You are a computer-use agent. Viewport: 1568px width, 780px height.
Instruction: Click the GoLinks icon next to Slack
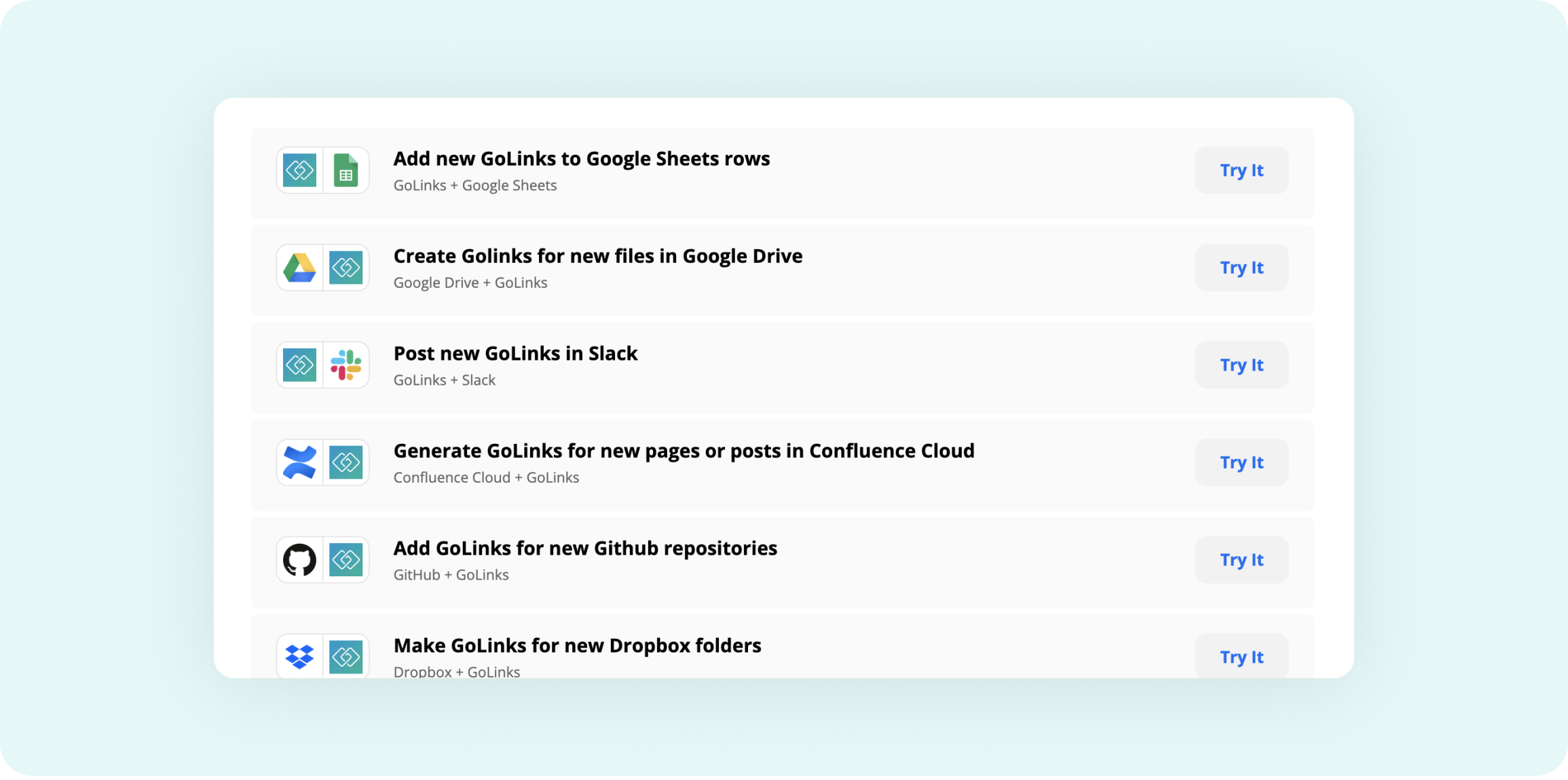tap(299, 365)
